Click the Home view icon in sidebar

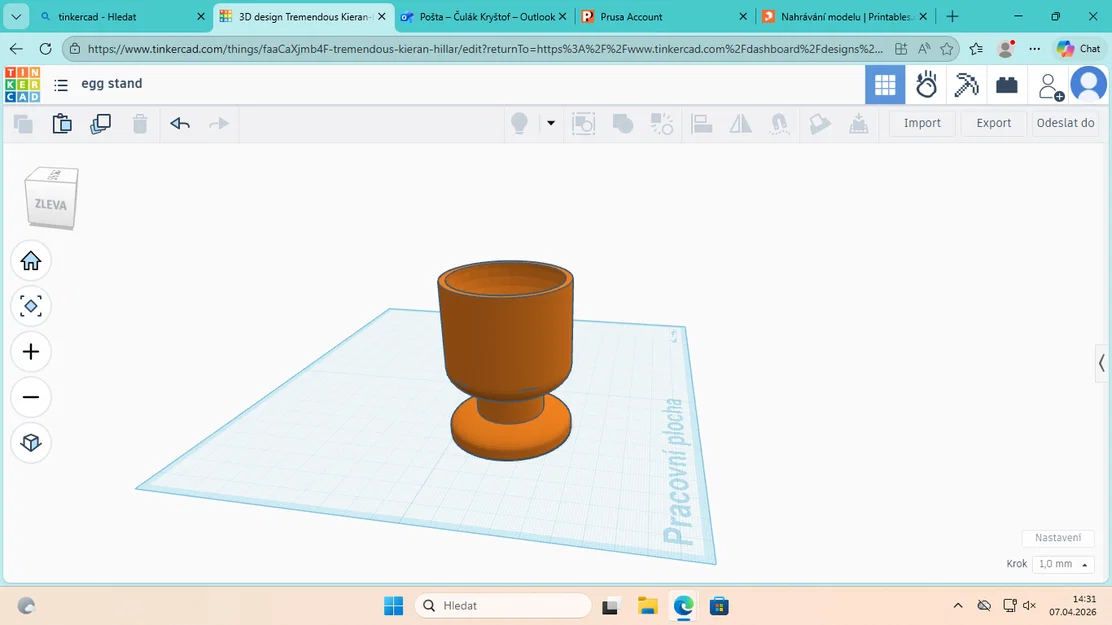pyautogui.click(x=31, y=260)
